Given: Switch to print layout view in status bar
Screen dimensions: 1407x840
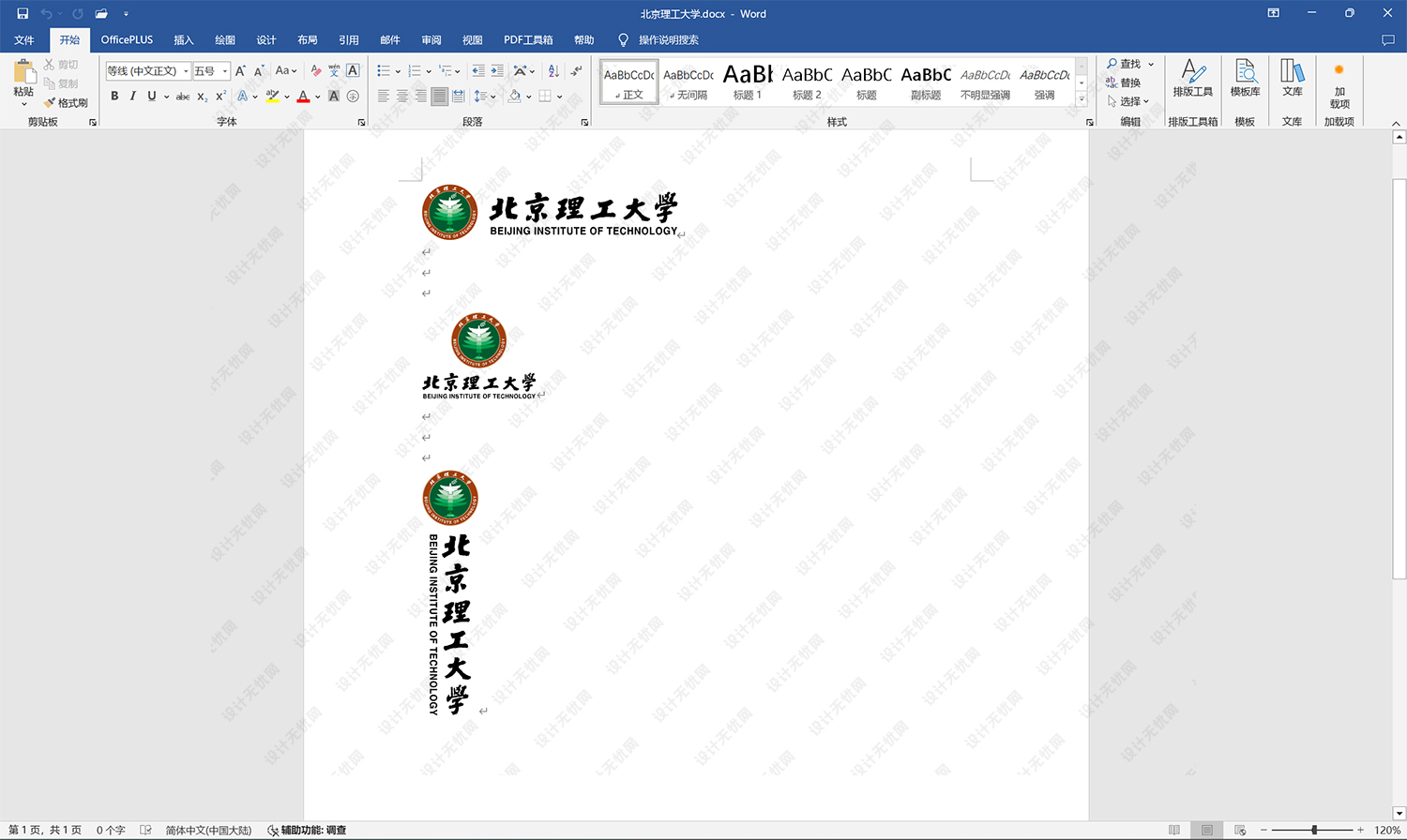Looking at the screenshot, I should pyautogui.click(x=1207, y=831).
